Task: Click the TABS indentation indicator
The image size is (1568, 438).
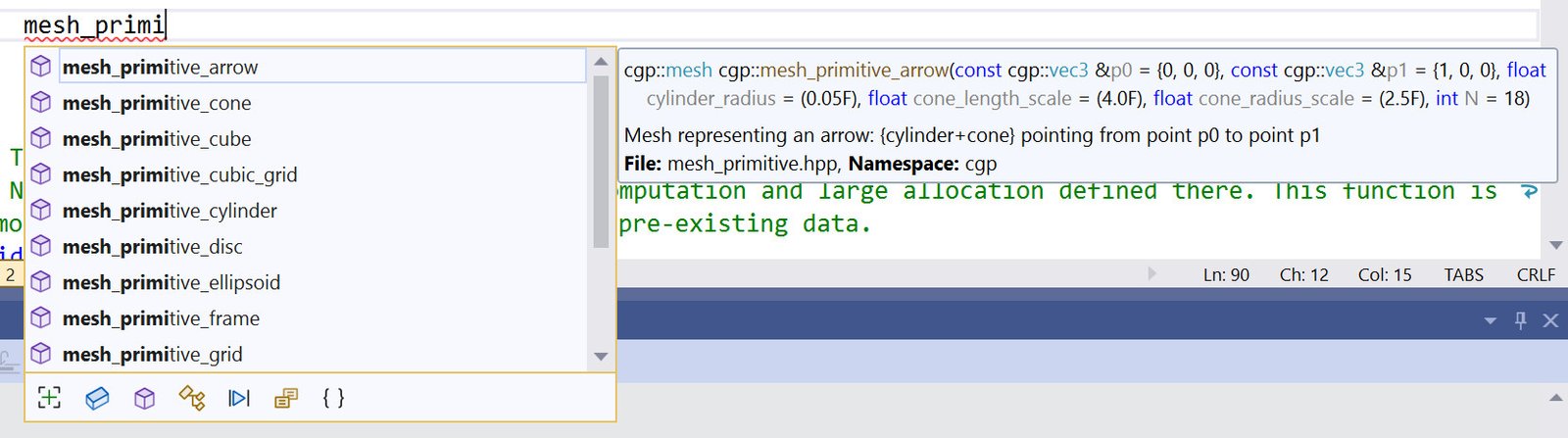Action: point(1463,275)
